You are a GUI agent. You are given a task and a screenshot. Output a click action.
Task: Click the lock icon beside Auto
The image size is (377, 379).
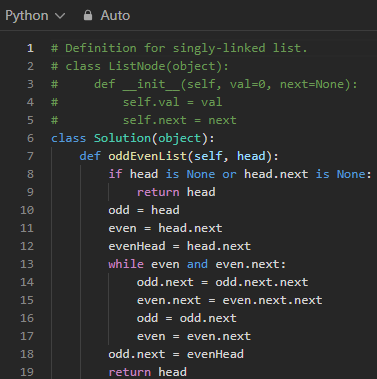(88, 15)
